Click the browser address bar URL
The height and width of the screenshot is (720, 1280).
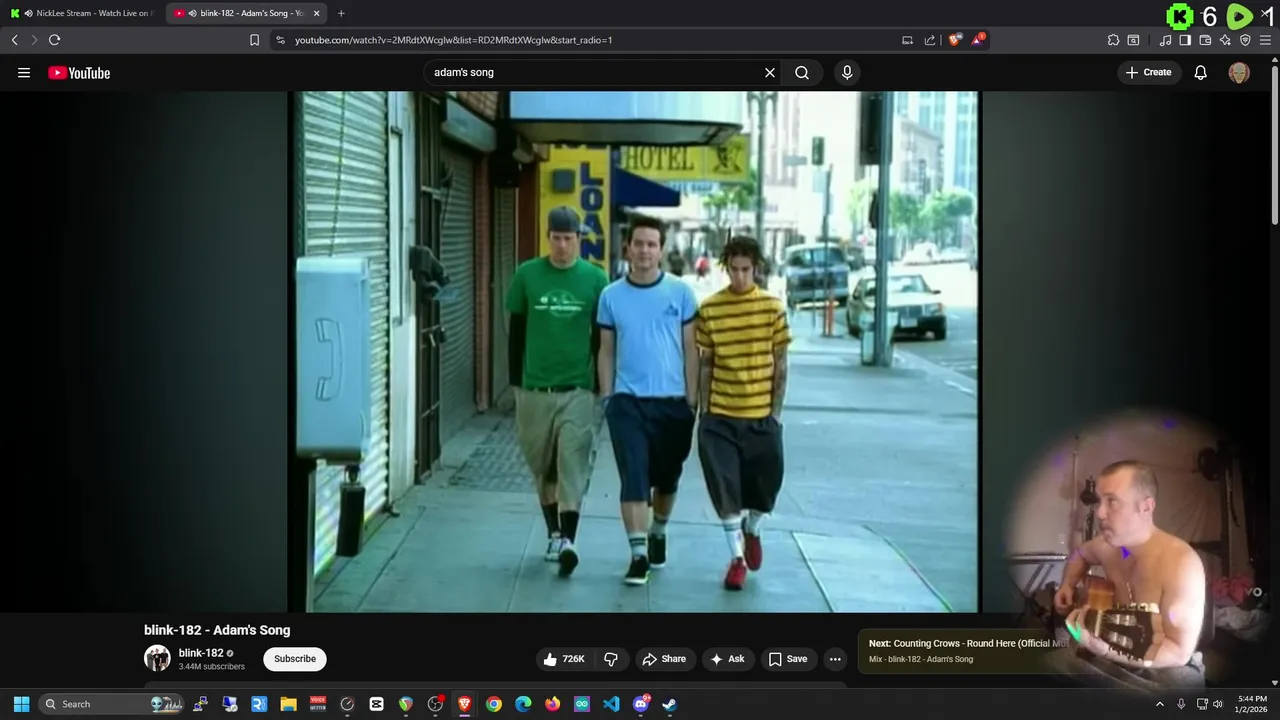pyautogui.click(x=453, y=40)
